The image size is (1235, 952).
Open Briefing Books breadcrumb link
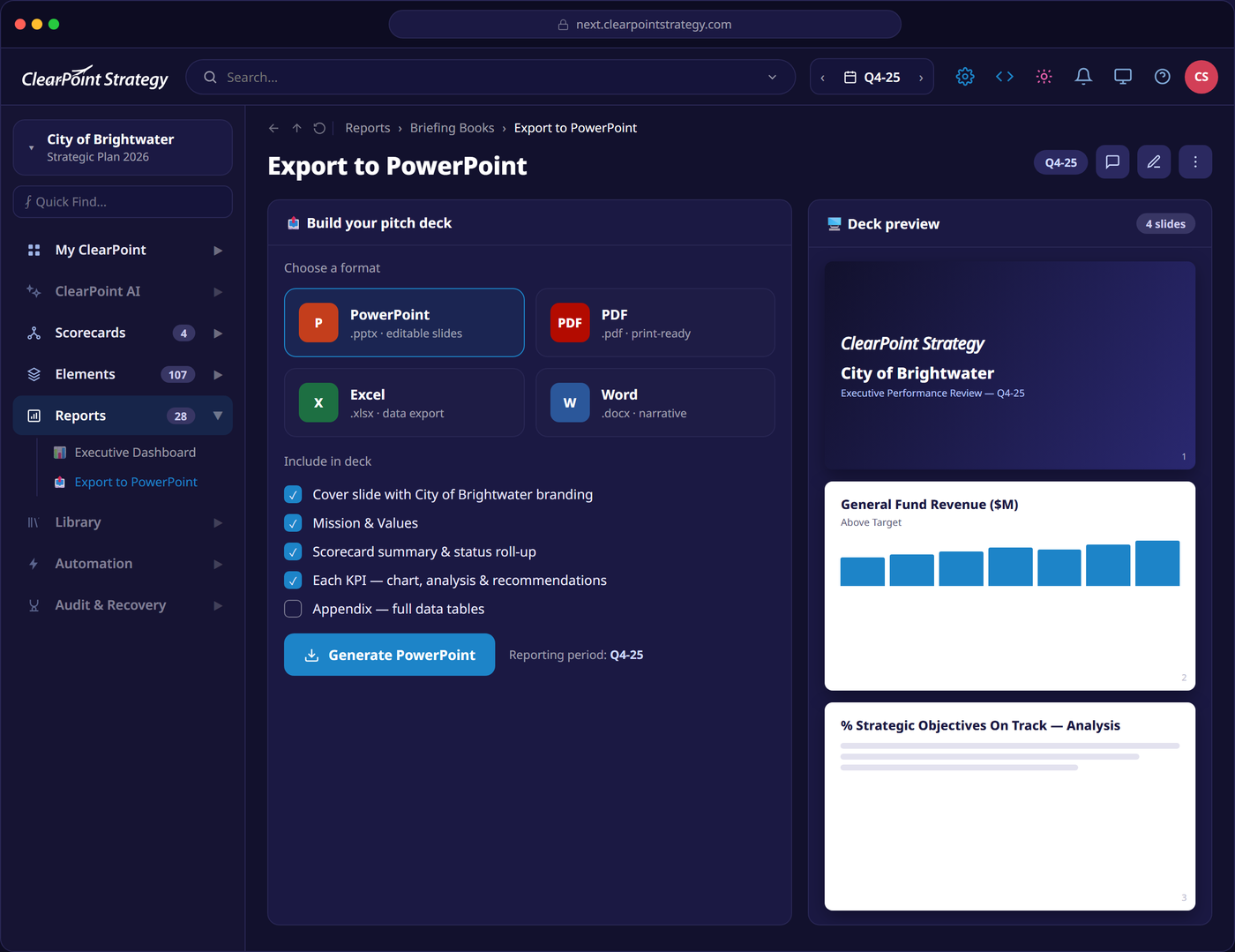click(453, 128)
